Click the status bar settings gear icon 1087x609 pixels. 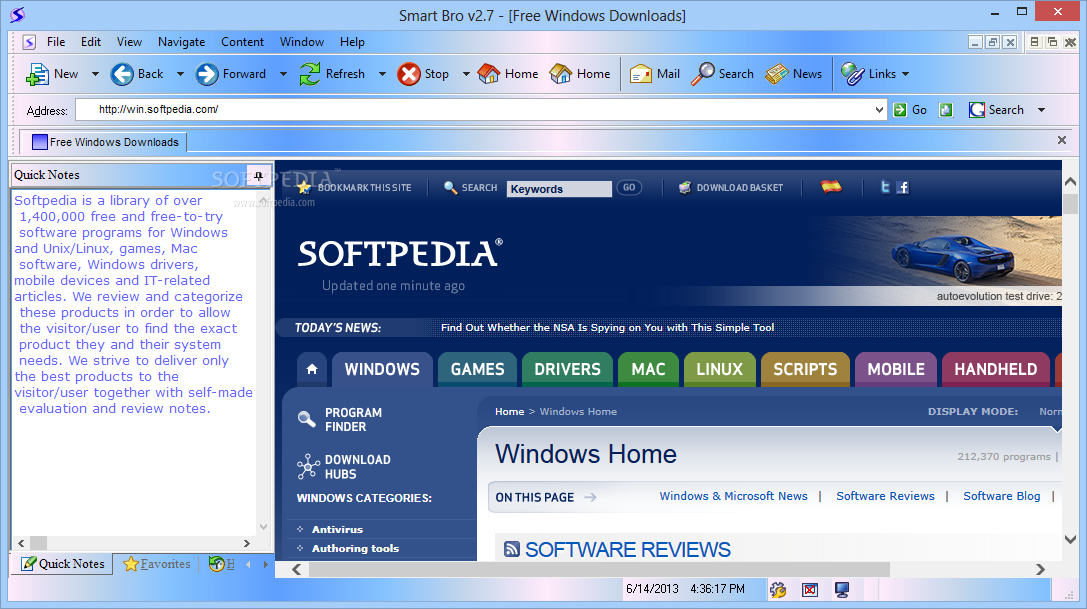coord(778,590)
